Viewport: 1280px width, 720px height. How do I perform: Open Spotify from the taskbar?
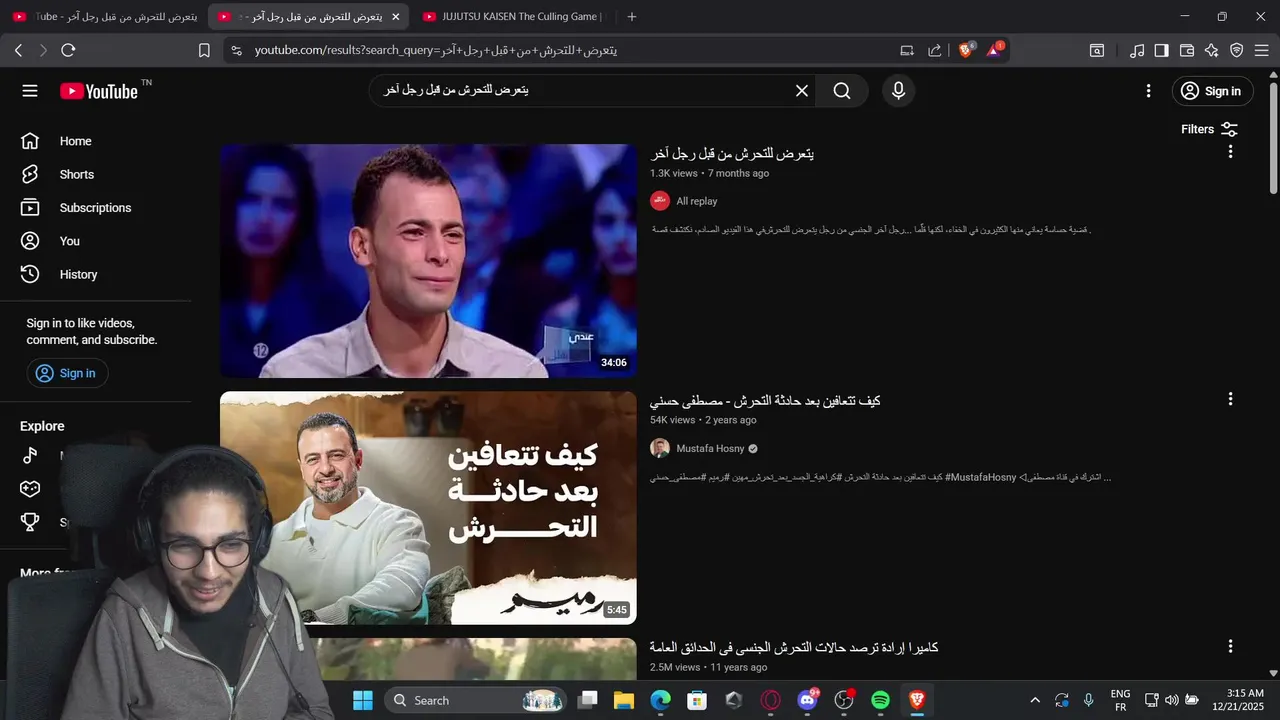click(x=880, y=700)
